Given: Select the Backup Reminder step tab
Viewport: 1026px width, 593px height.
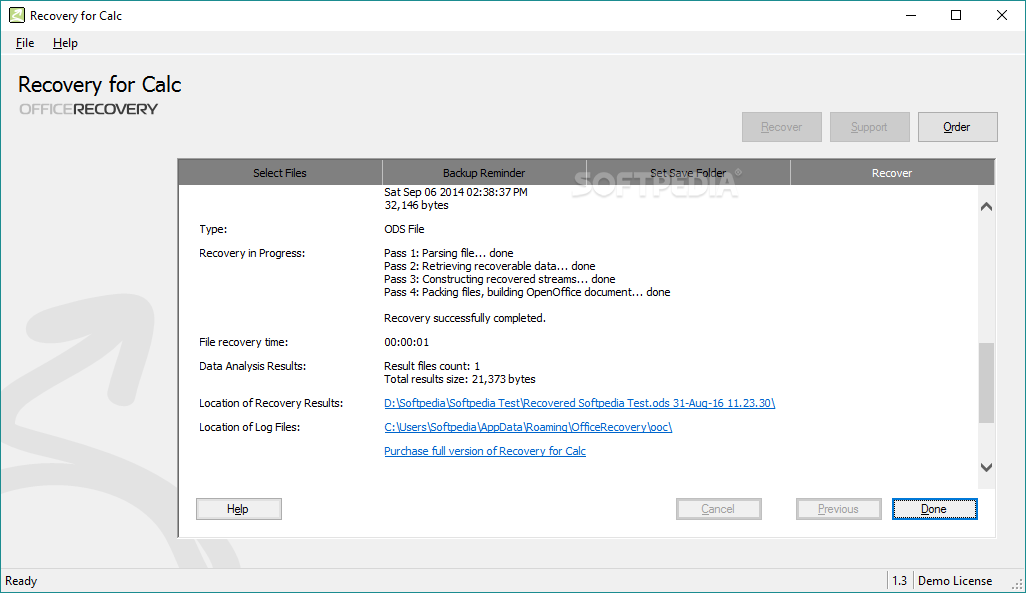Looking at the screenshot, I should pos(484,173).
